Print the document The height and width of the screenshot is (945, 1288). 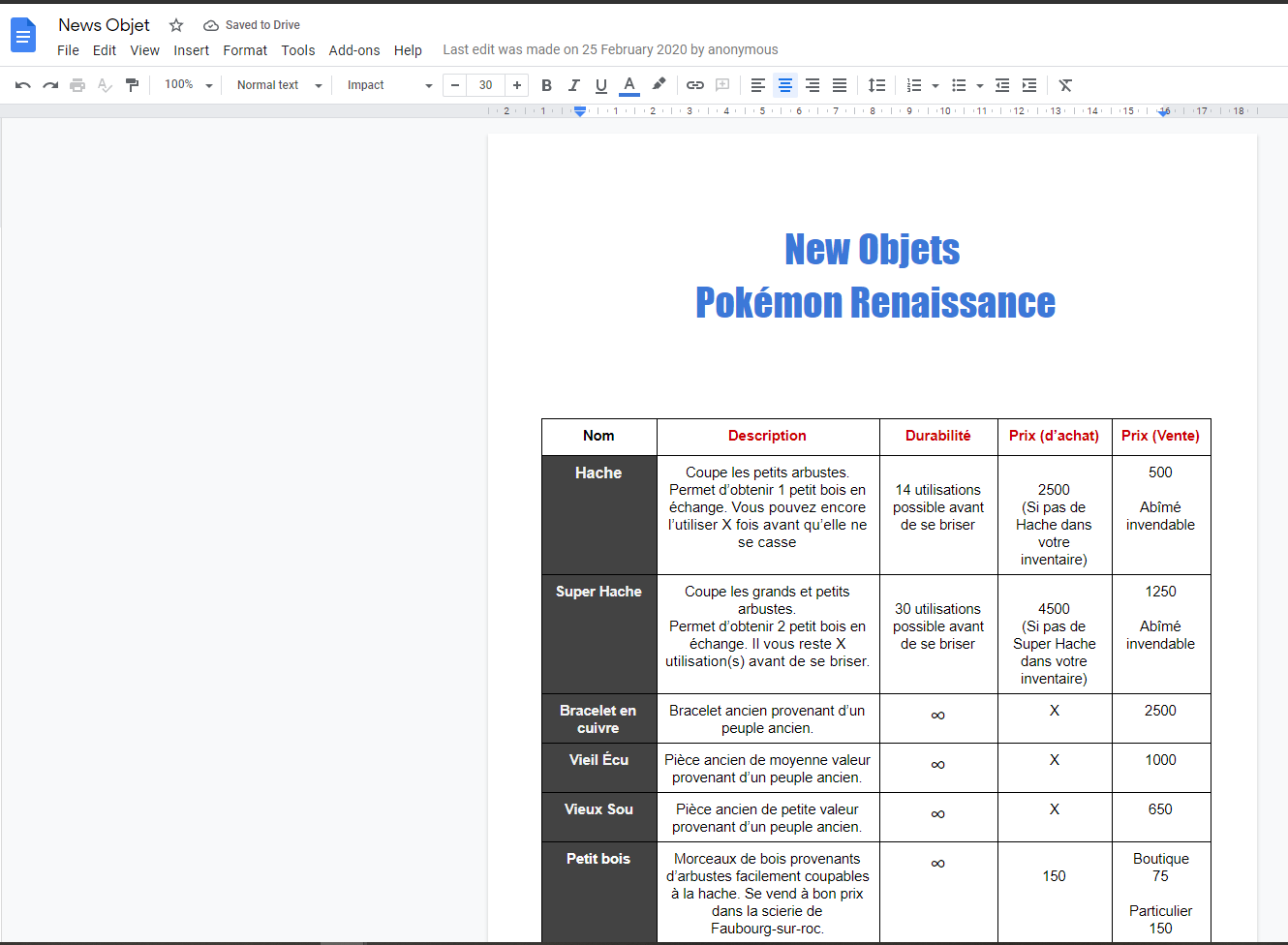pos(77,85)
